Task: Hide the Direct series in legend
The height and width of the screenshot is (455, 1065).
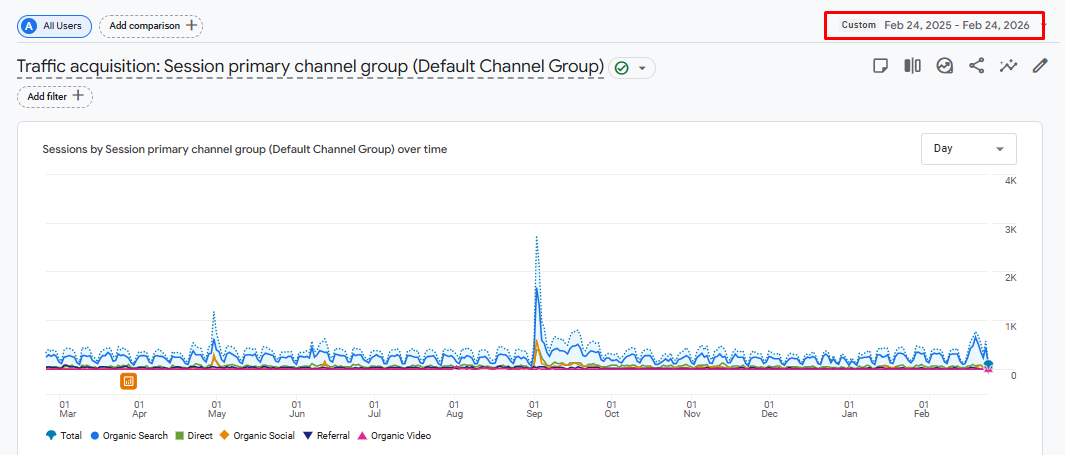Action: [x=194, y=436]
